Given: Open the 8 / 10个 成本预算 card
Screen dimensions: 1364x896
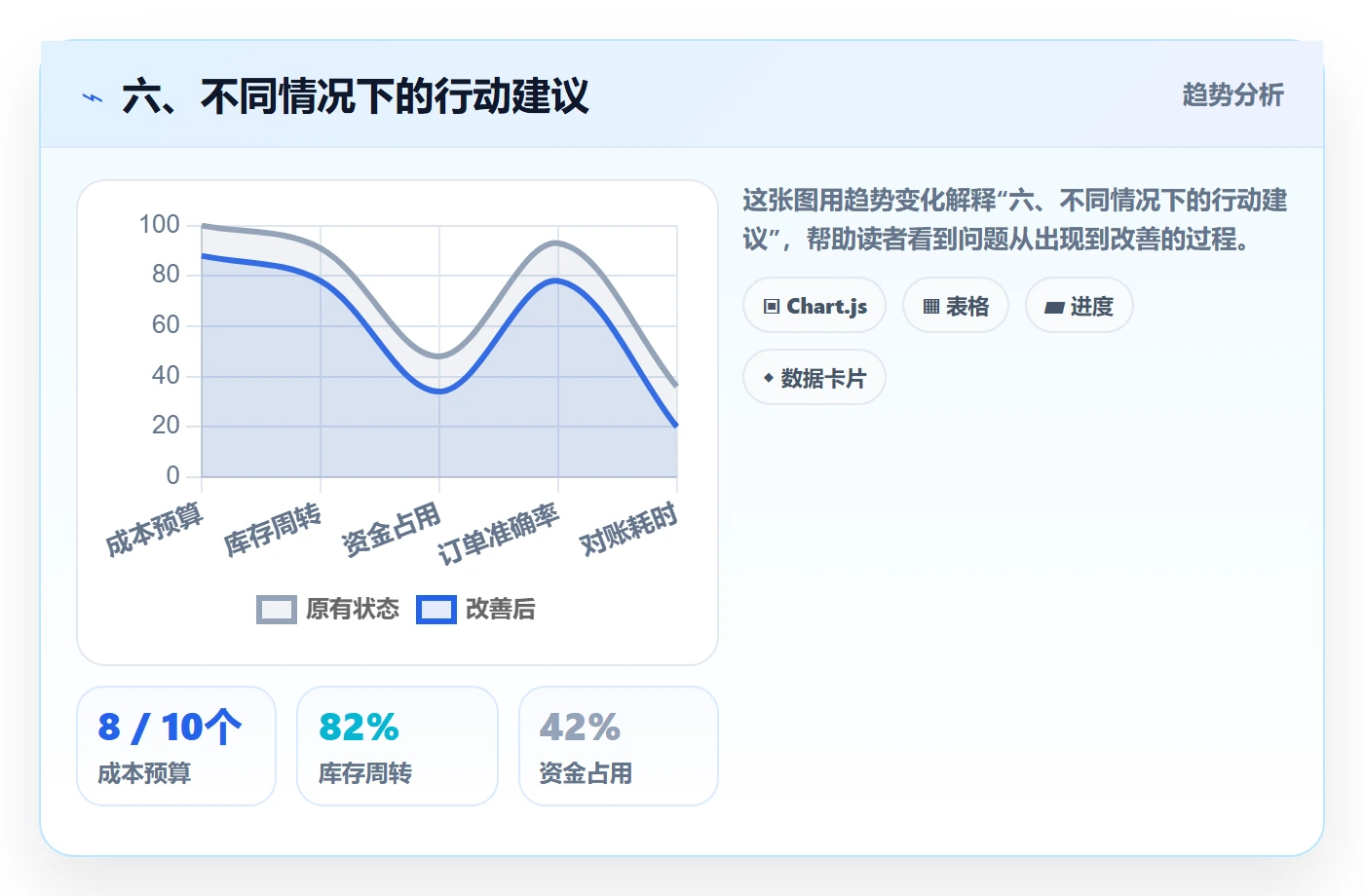Looking at the screenshot, I should click(176, 746).
